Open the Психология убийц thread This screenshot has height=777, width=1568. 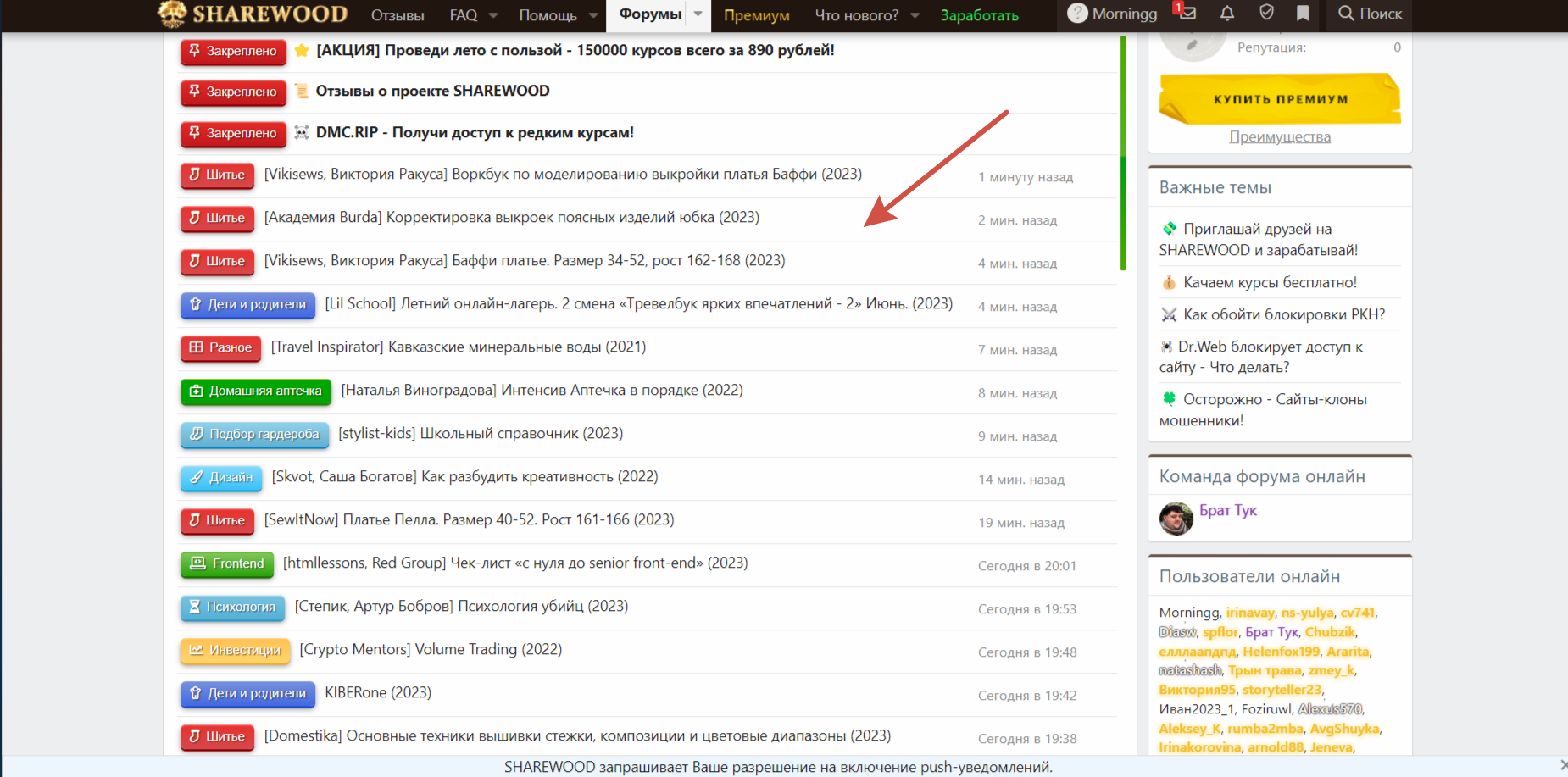[x=462, y=607]
